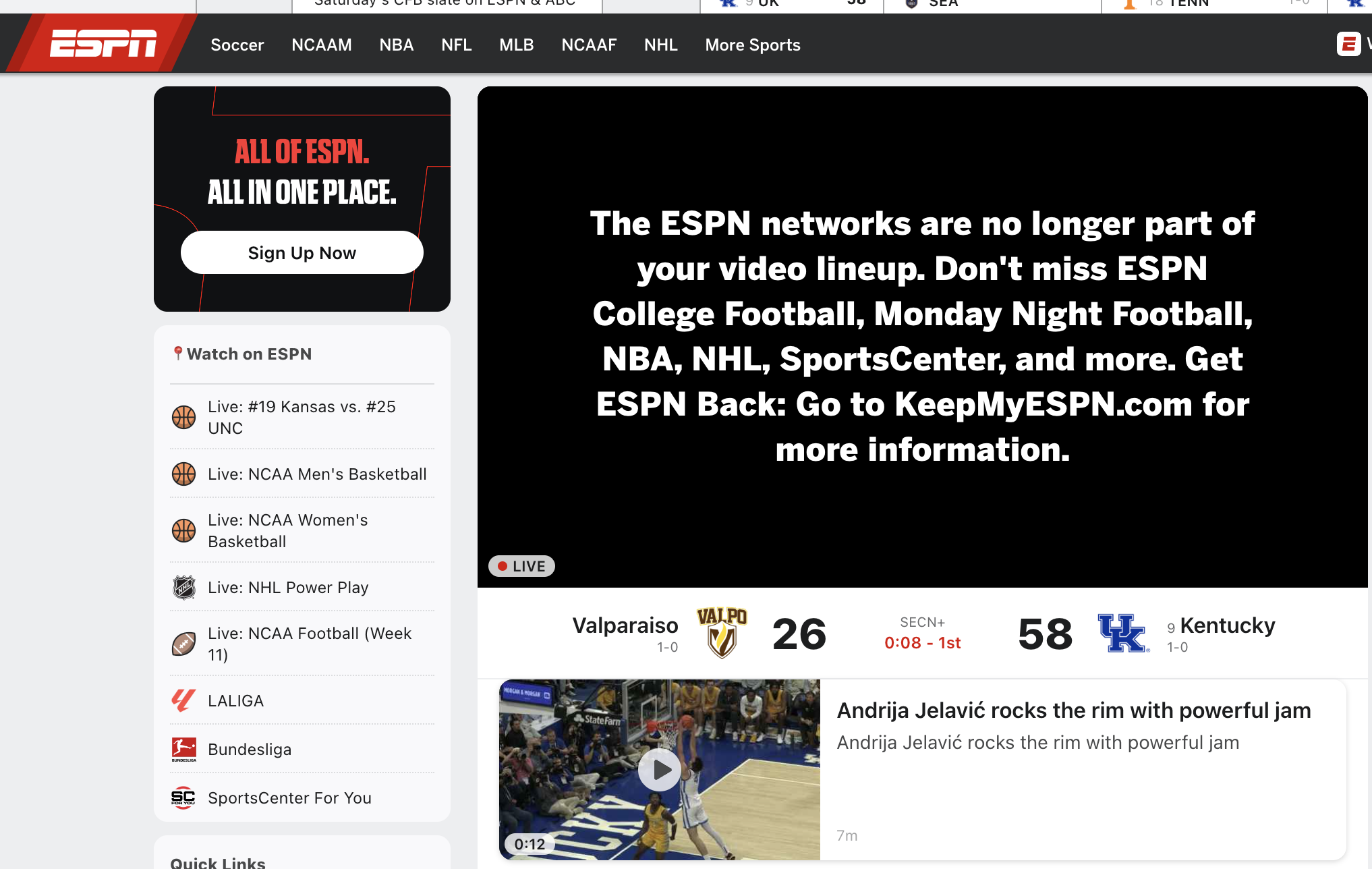Select NCAAF in the navigation bar
Image resolution: width=1372 pixels, height=869 pixels.
589,45
